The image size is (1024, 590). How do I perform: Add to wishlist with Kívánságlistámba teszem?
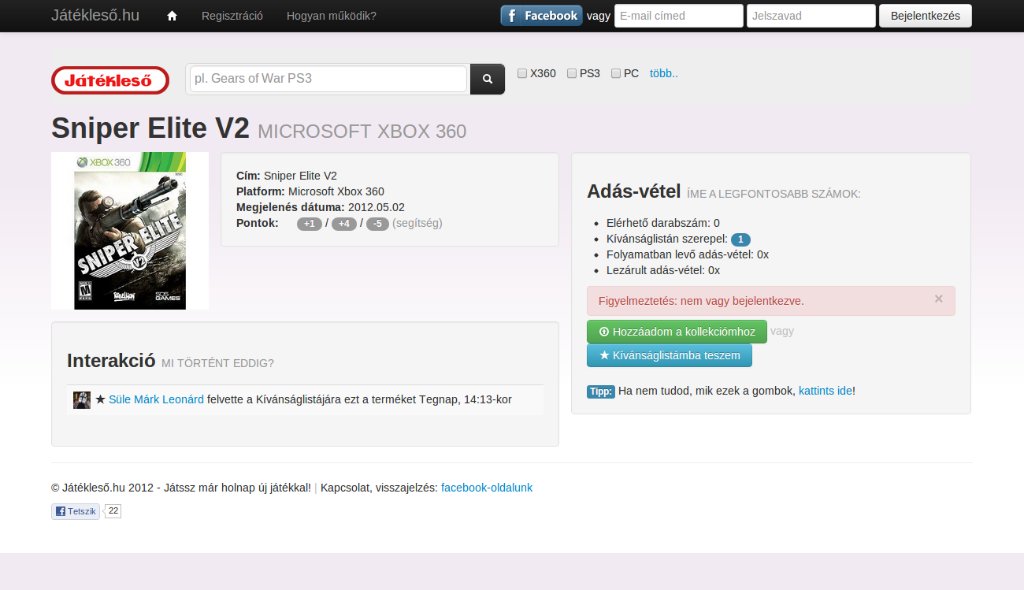point(669,355)
